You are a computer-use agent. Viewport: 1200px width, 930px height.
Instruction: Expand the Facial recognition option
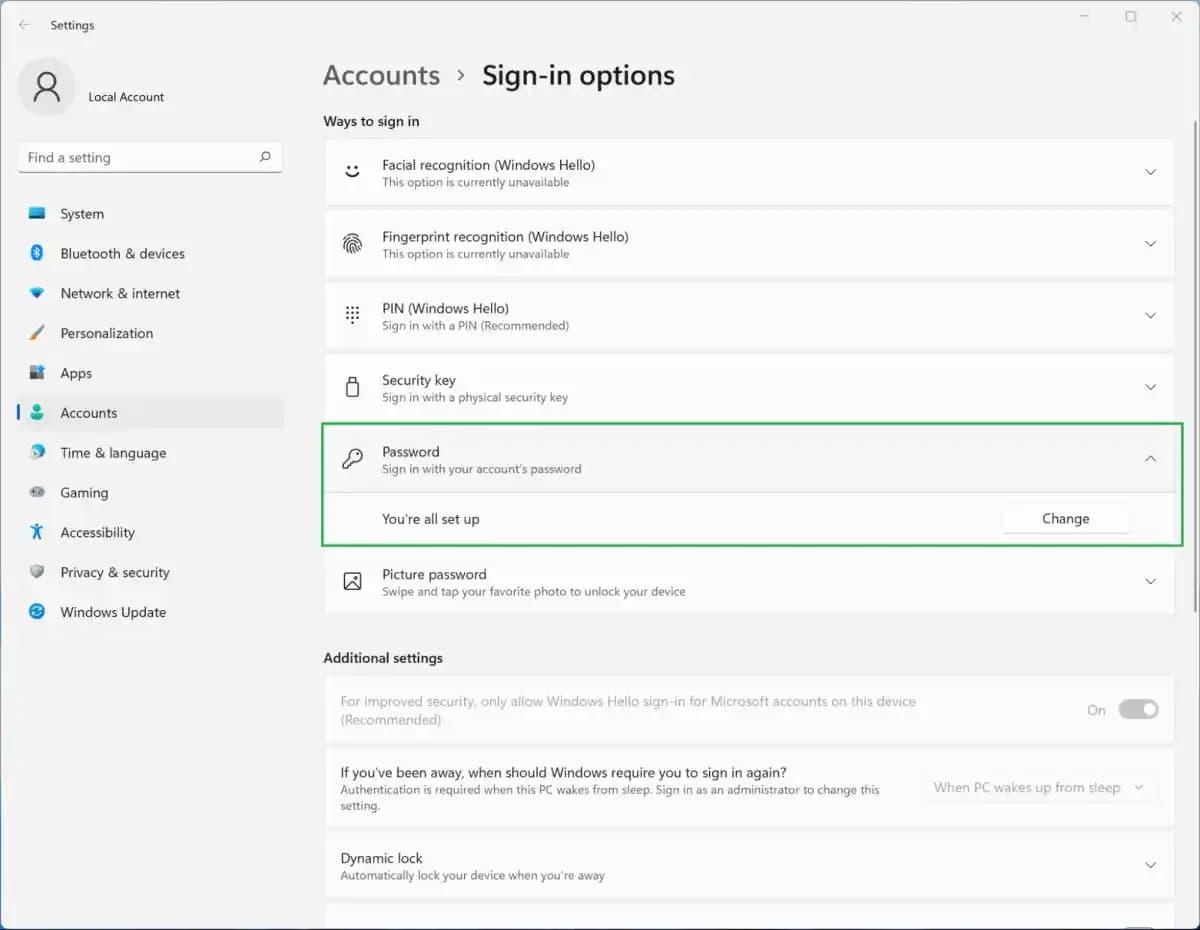pos(1150,172)
